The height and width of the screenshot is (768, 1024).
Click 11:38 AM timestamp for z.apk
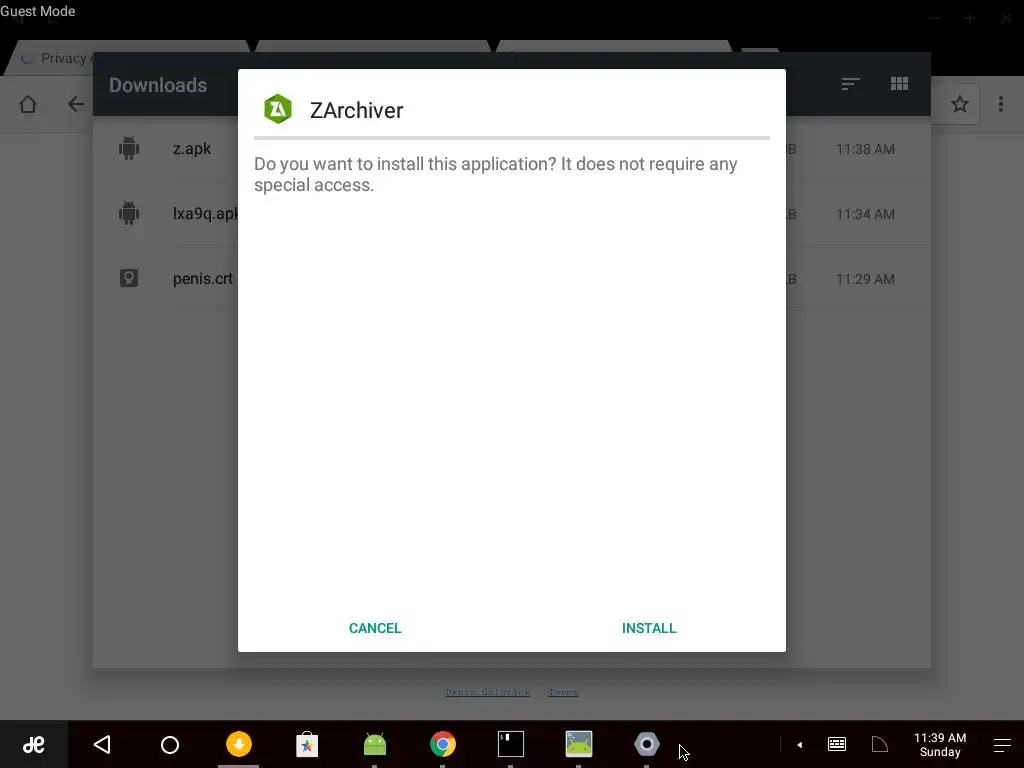point(865,149)
